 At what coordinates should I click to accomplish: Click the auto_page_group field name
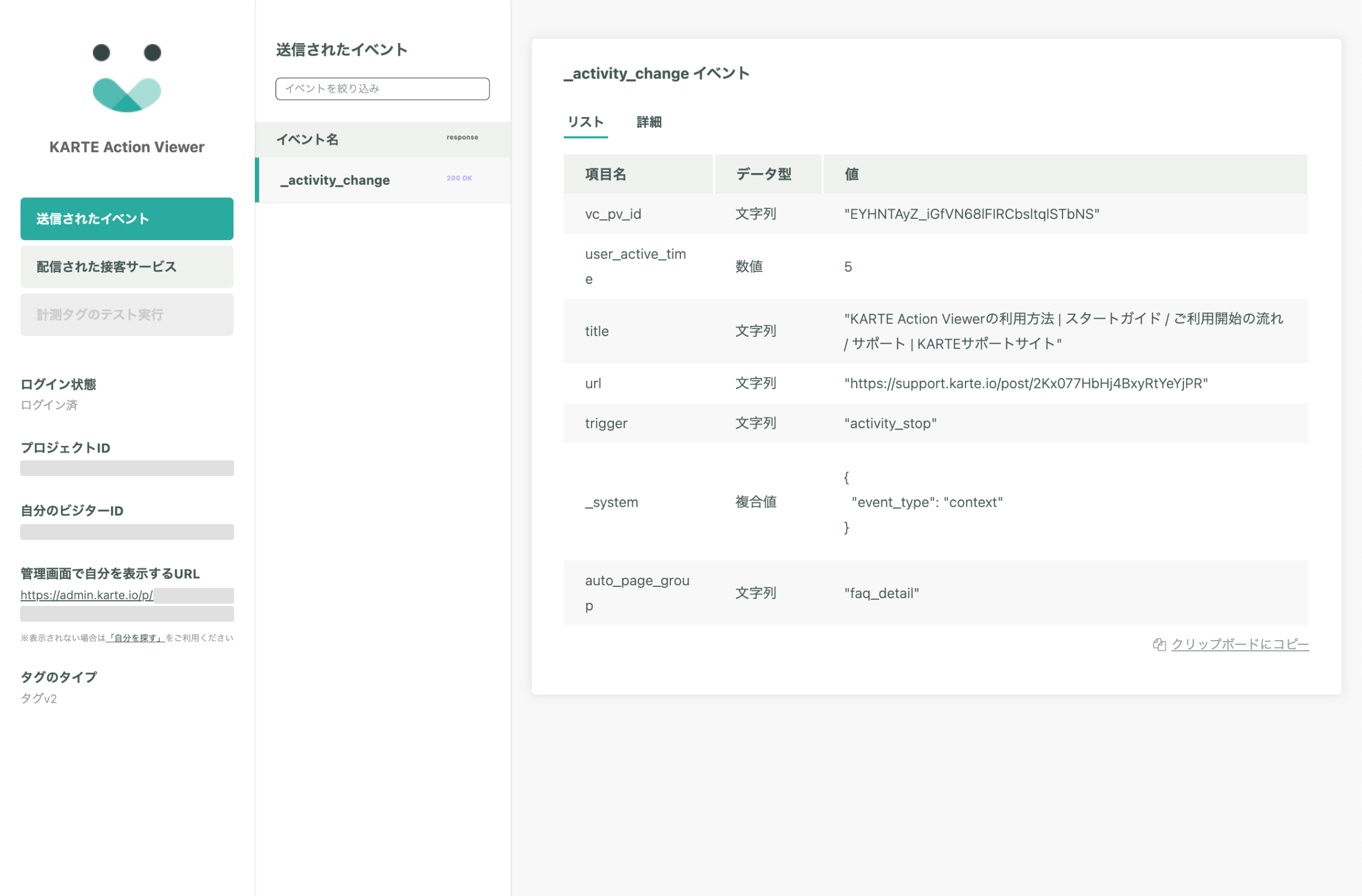pos(637,594)
